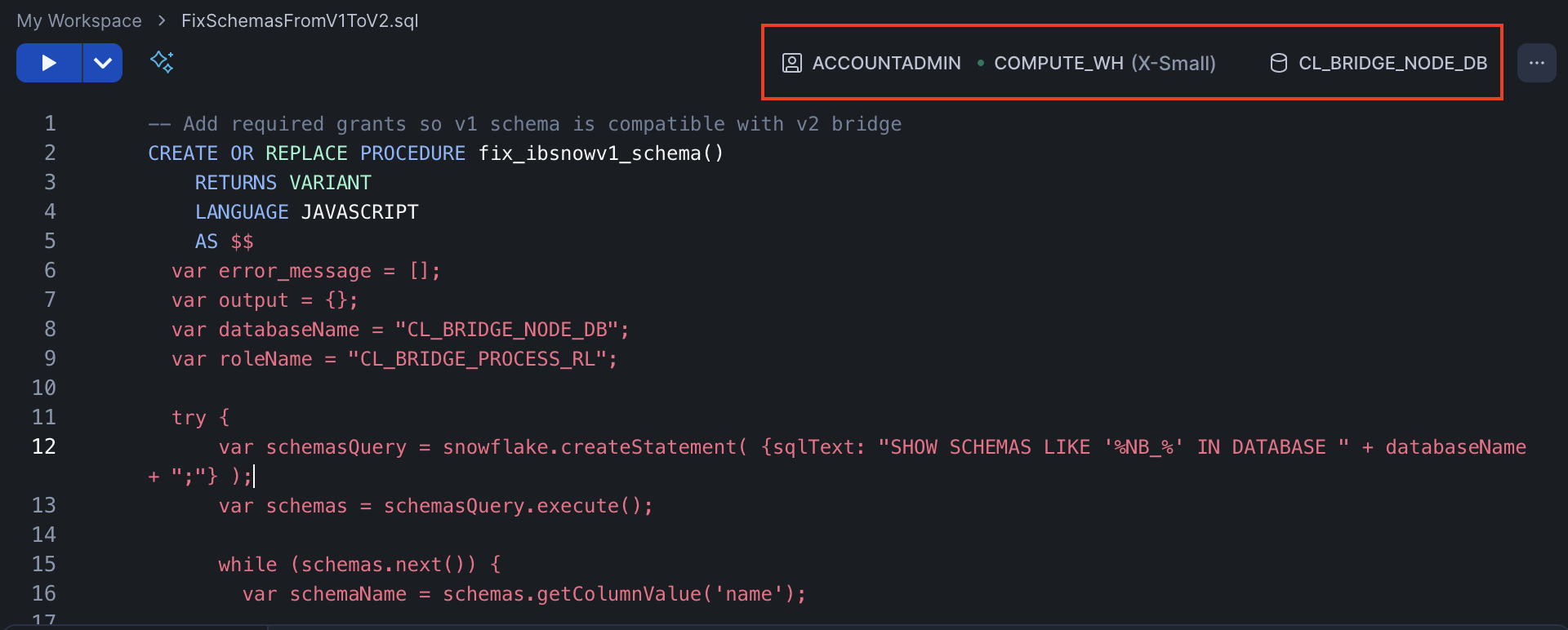Open the COMPUTE_WH (X-Small) warehouse selector
The image size is (1568, 630).
coord(1104,63)
